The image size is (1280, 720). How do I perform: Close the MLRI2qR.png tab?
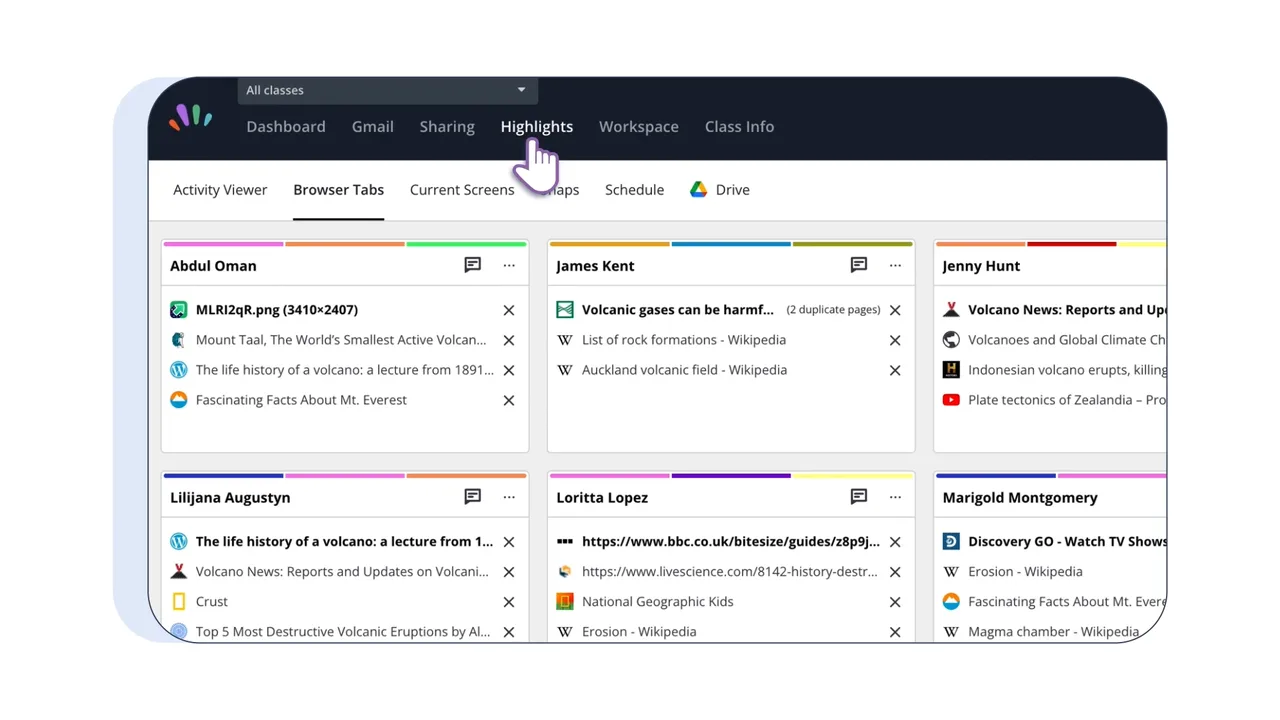[509, 310]
